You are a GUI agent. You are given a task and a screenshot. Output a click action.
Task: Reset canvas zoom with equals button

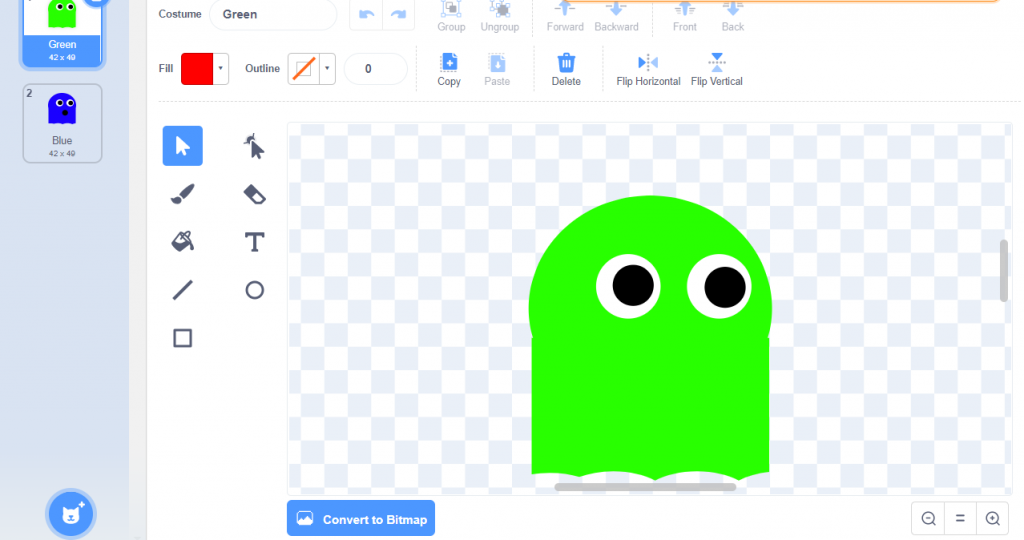tap(960, 518)
